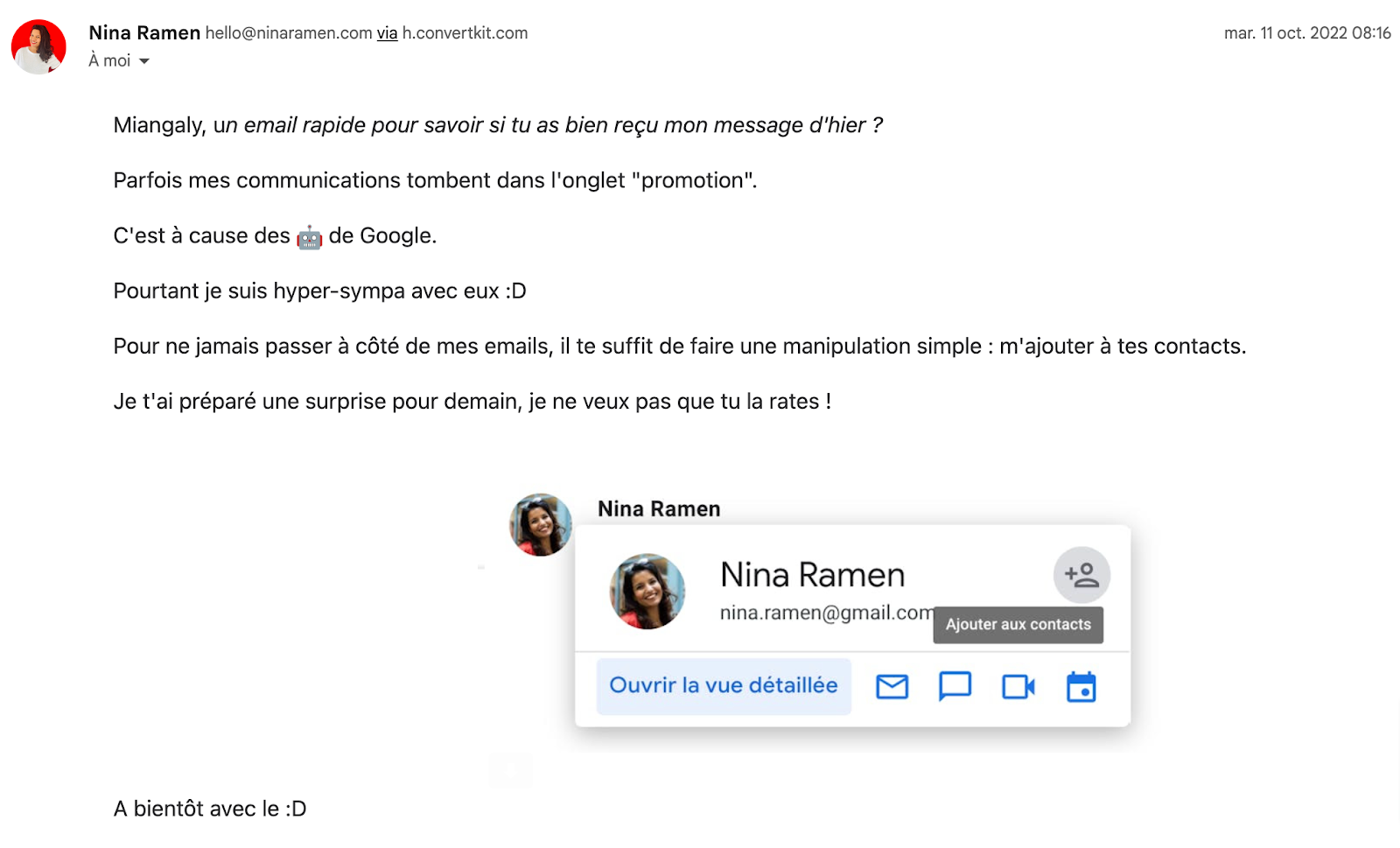
Task: Expand recipient details arrow beside "À moi"
Action: (x=144, y=61)
